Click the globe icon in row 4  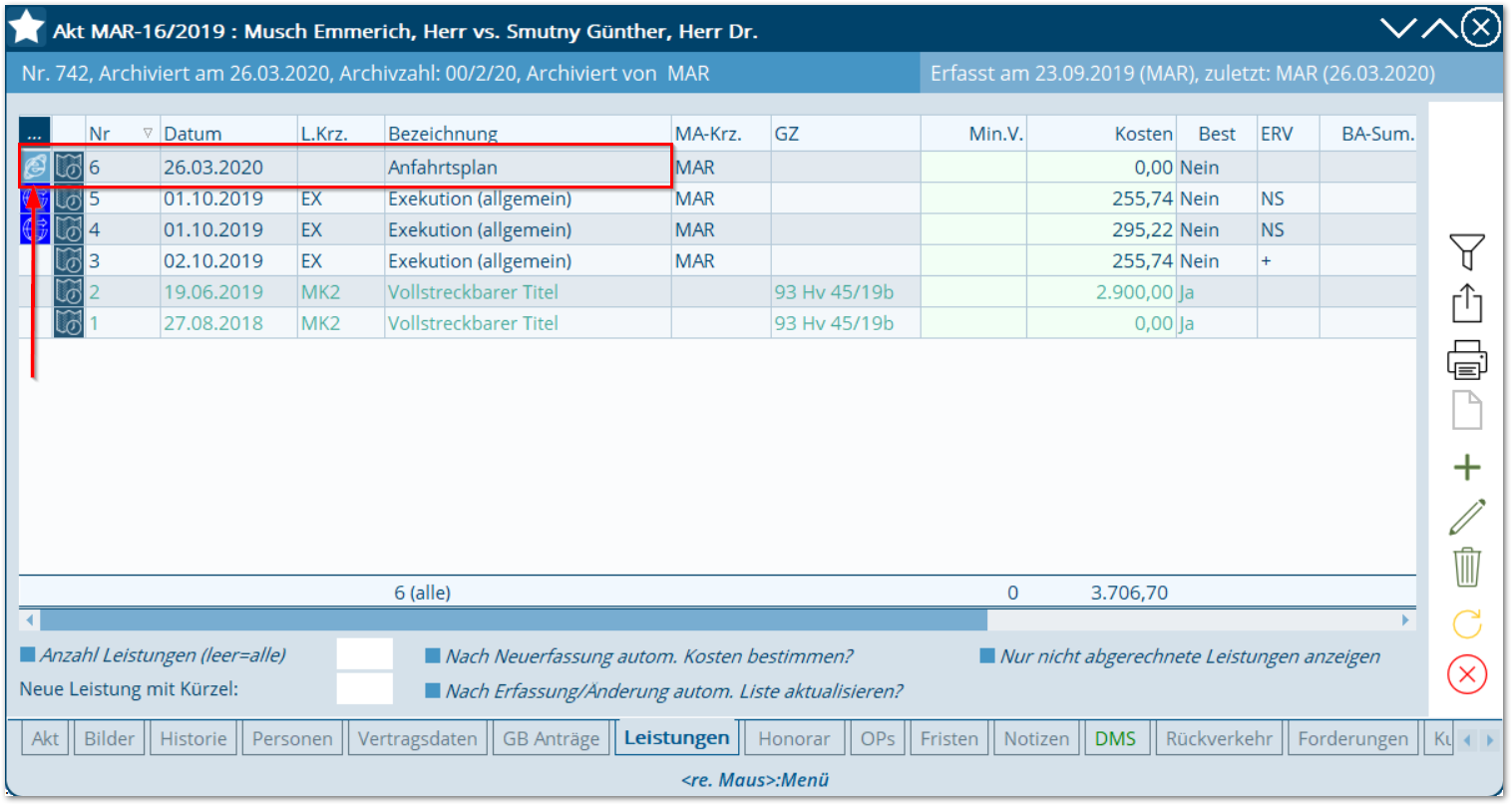(35, 229)
